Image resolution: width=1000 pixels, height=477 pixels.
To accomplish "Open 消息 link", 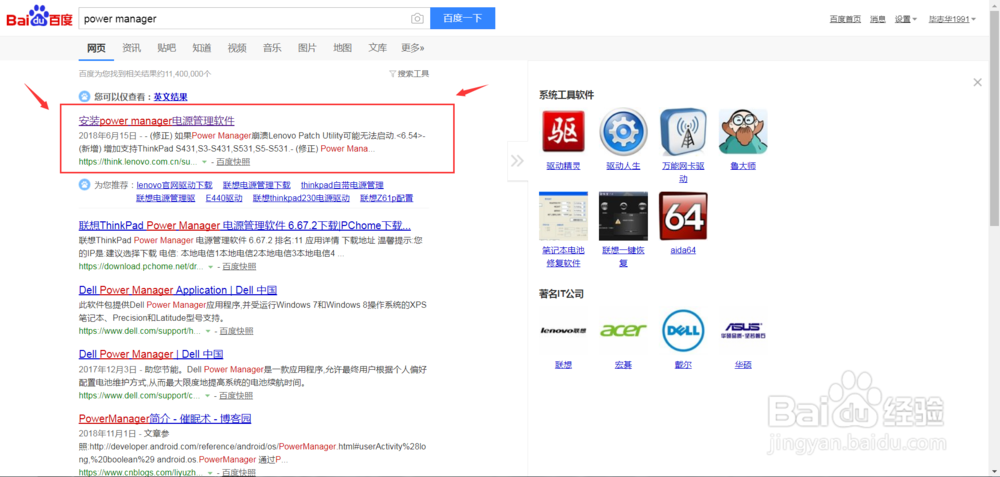I will coord(878,19).
